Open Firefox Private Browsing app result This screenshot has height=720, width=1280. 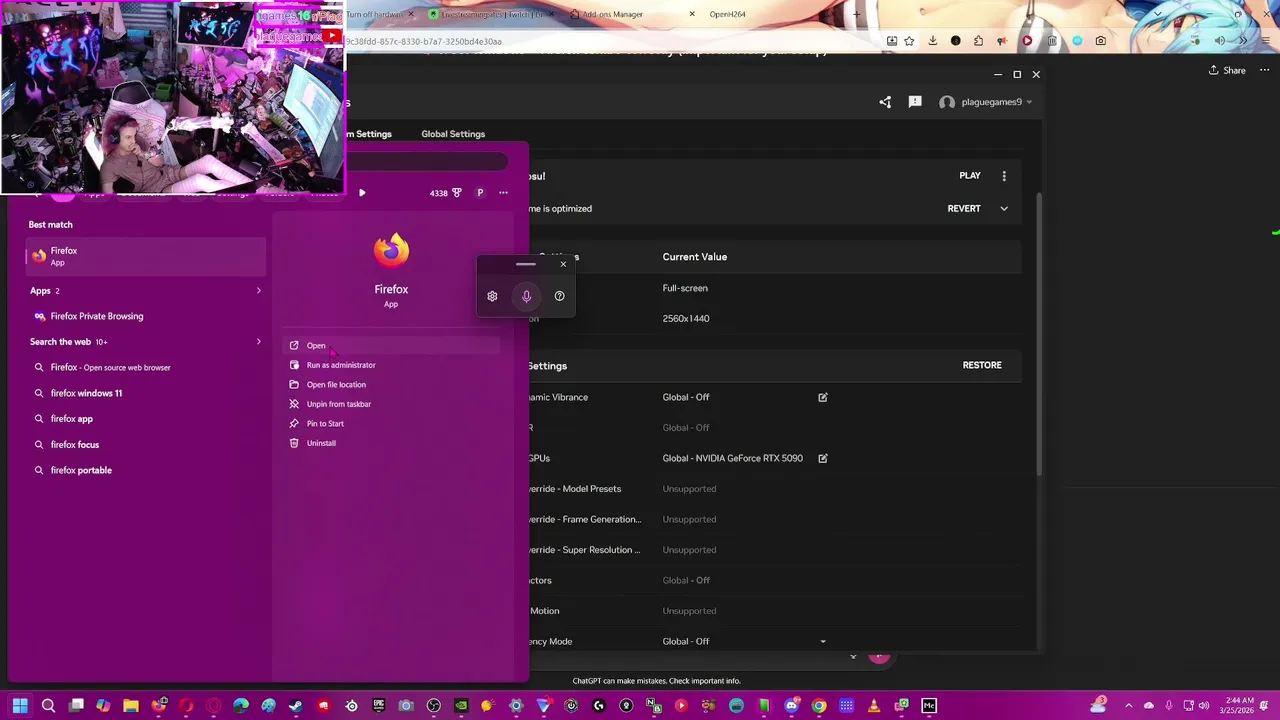[x=146, y=316]
